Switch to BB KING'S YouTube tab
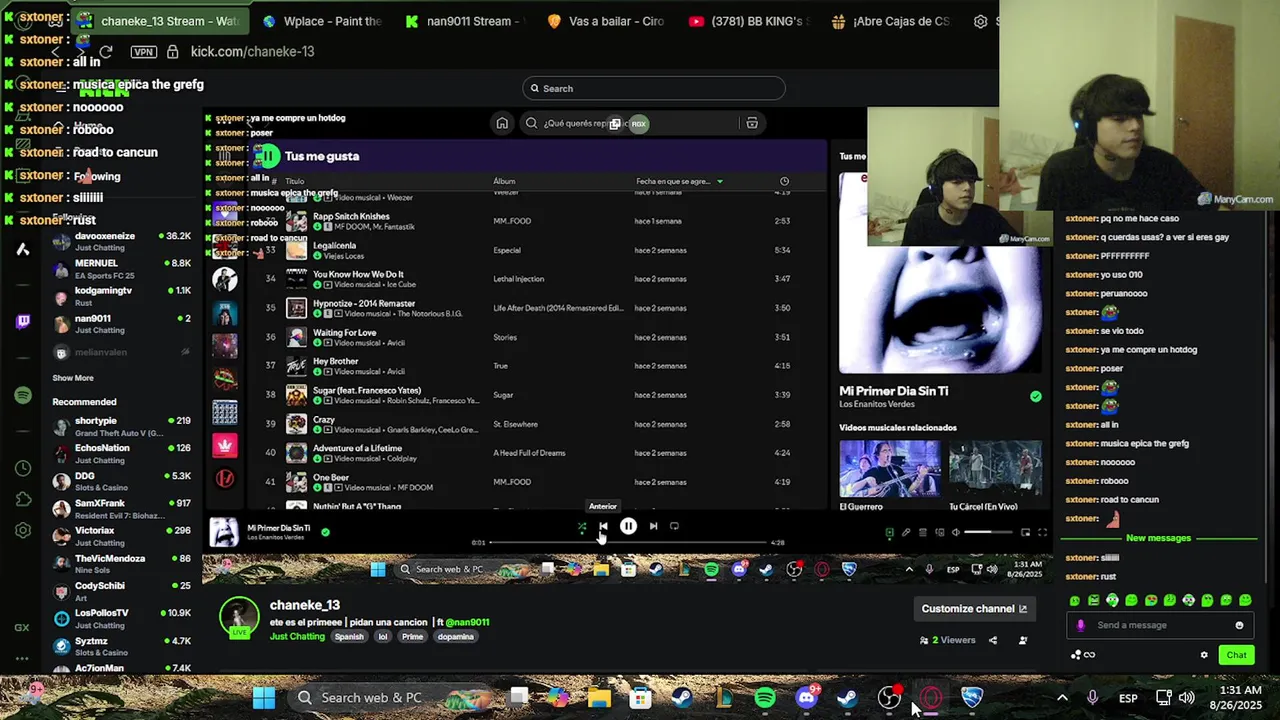The width and height of the screenshot is (1280, 720). (748, 21)
